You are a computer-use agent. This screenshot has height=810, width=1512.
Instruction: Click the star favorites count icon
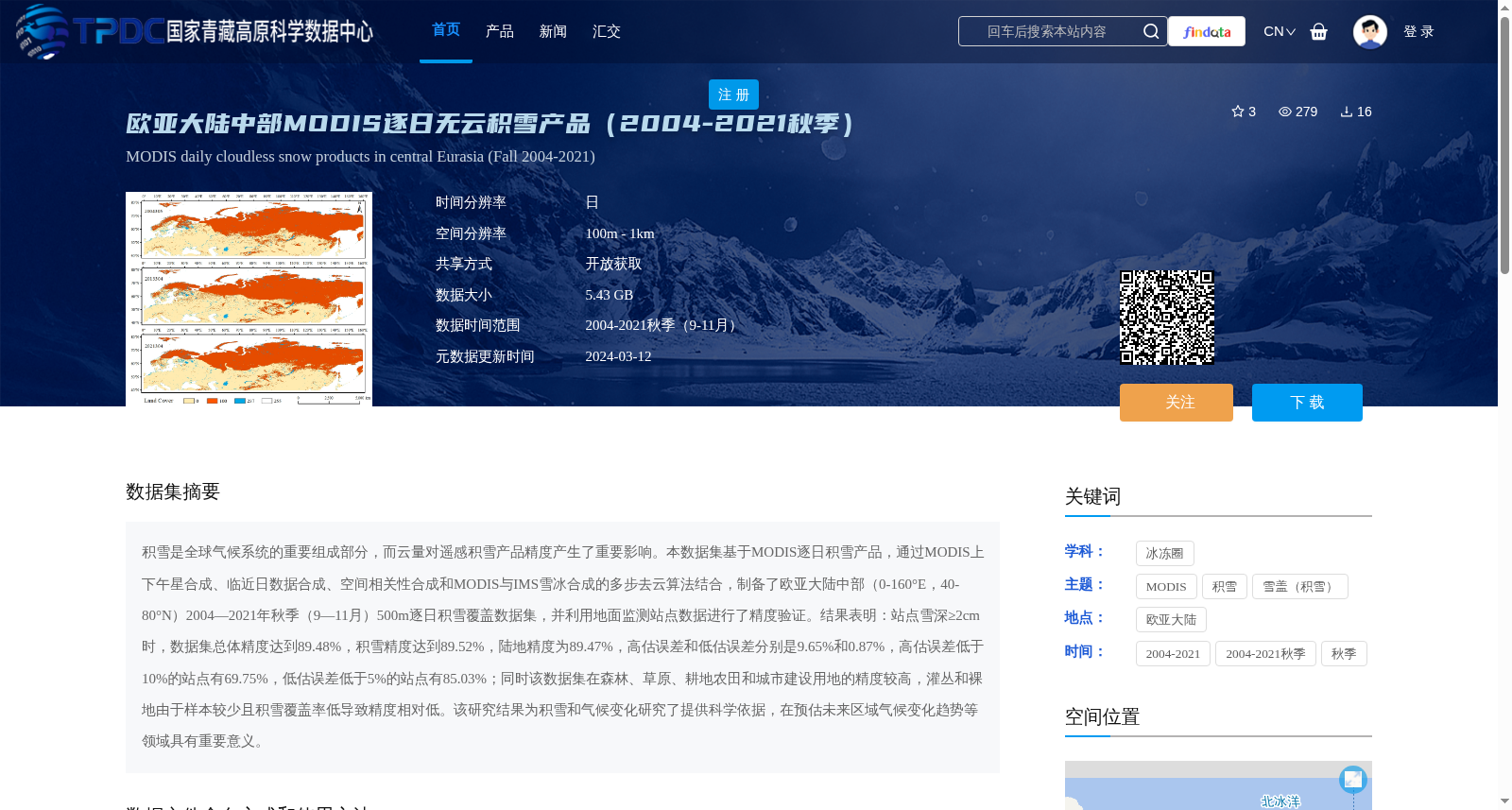click(x=1238, y=112)
